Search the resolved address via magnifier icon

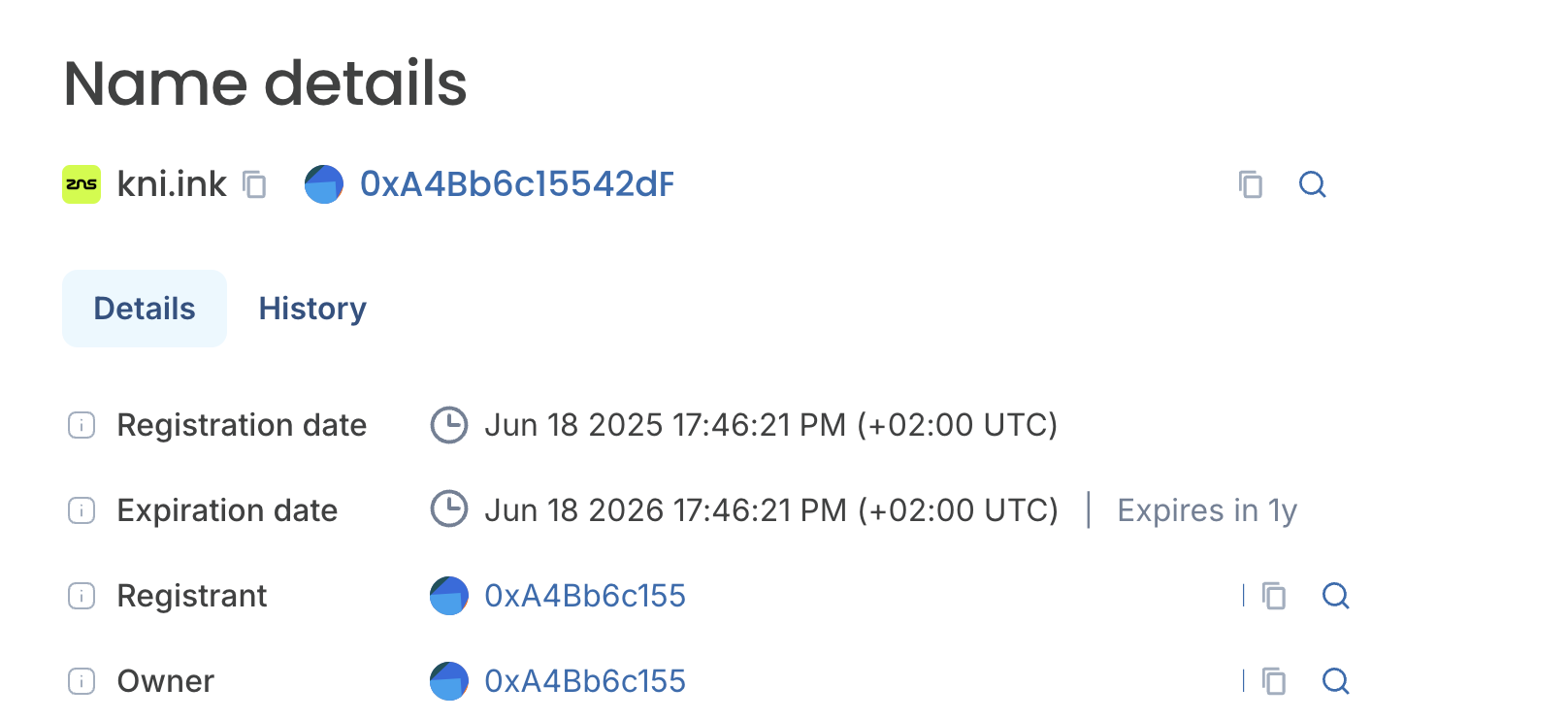click(1313, 184)
